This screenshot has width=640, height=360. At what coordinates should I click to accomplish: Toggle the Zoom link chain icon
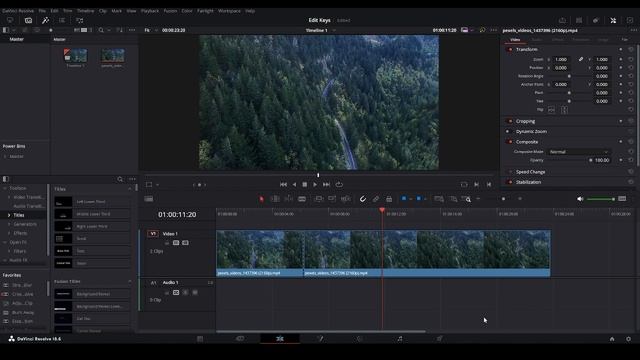point(580,59)
